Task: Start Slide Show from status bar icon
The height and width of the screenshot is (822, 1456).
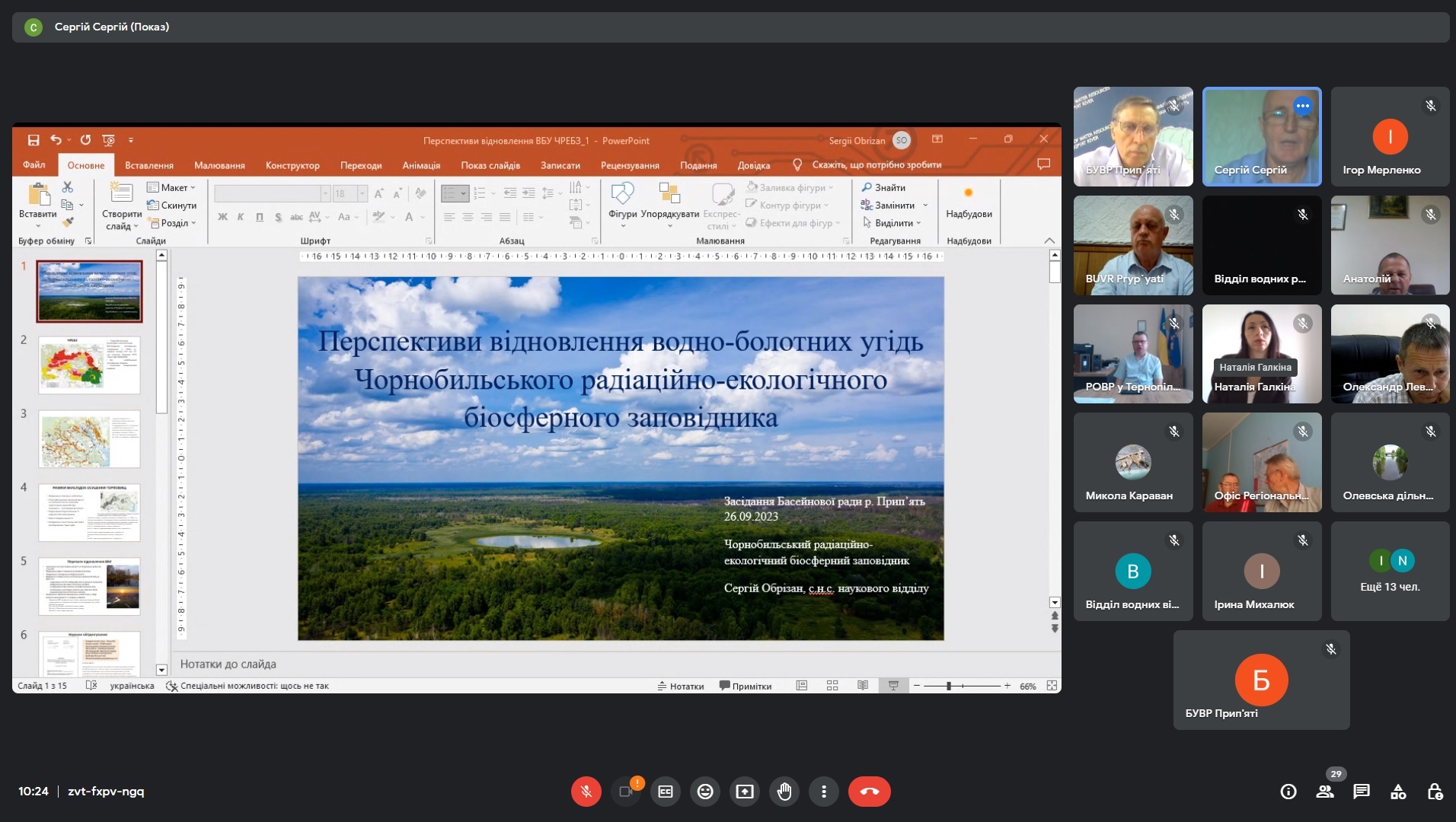Action: [893, 686]
